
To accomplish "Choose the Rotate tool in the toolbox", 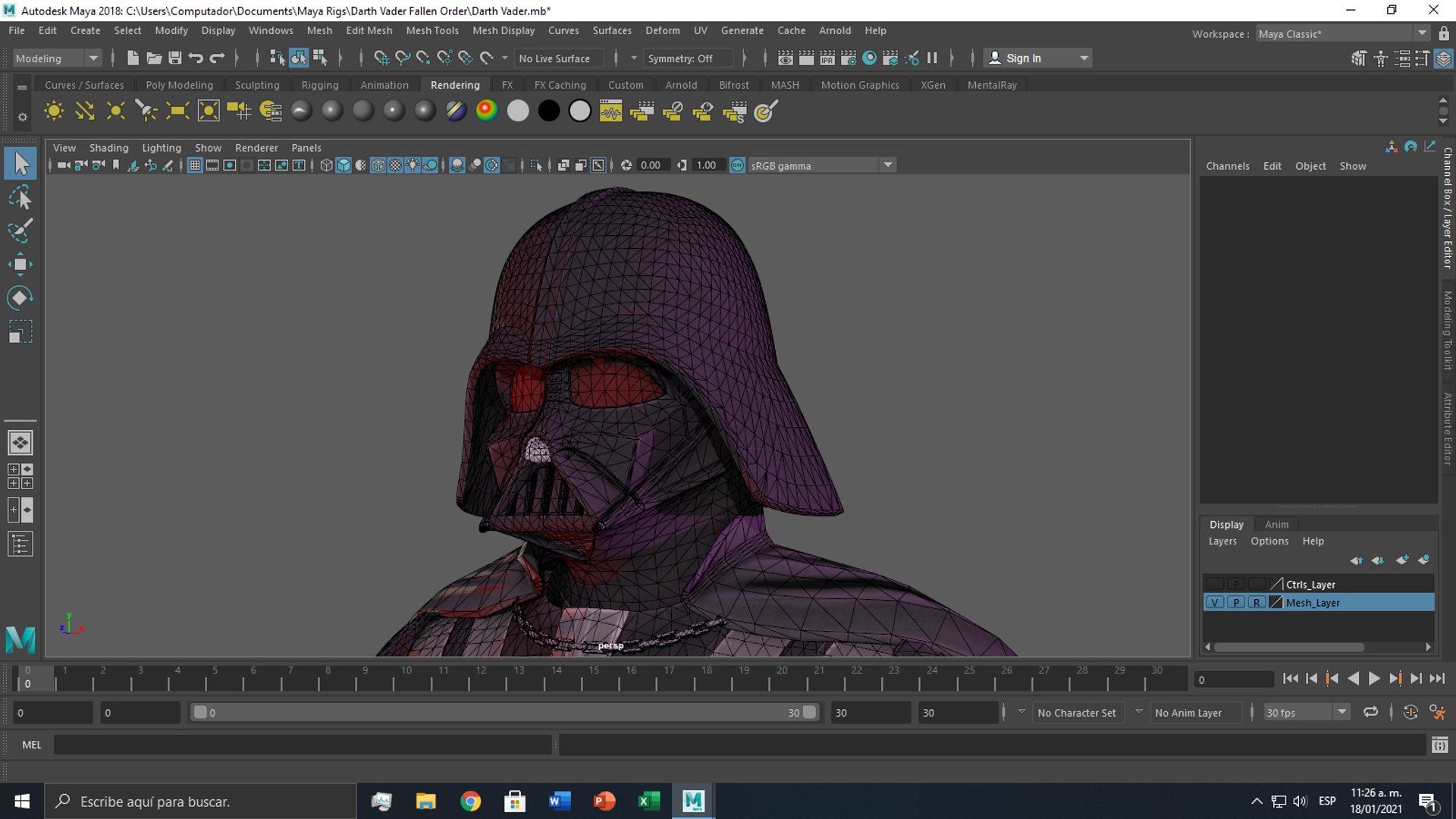I will [x=20, y=297].
